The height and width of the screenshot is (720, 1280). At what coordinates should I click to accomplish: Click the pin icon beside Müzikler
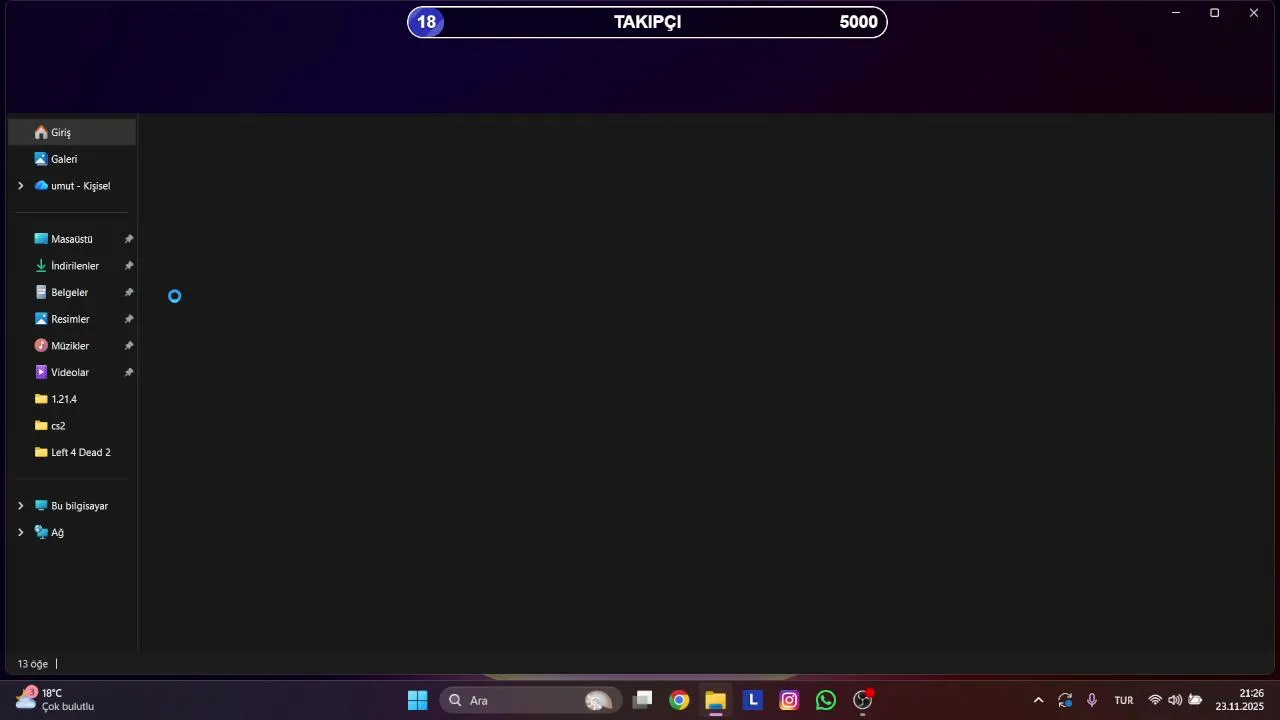click(128, 346)
